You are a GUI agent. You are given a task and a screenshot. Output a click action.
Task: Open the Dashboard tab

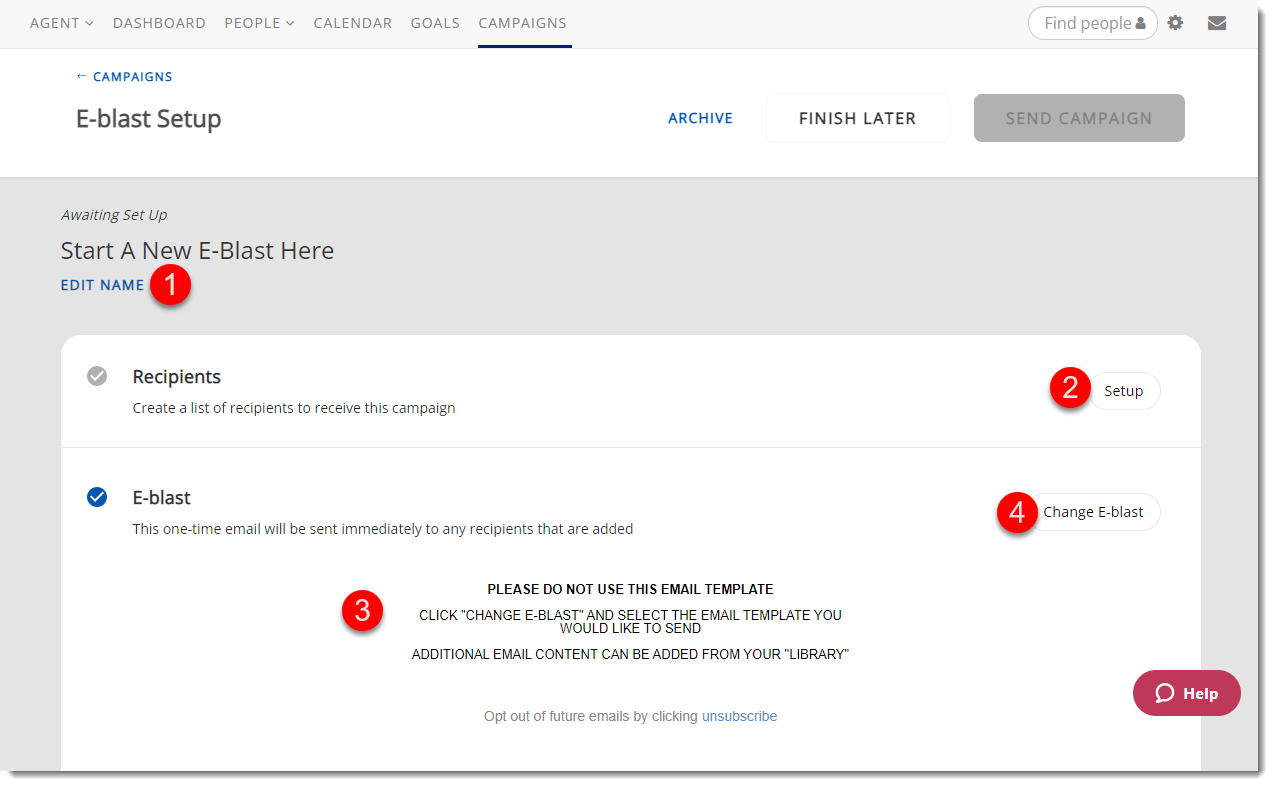[159, 23]
